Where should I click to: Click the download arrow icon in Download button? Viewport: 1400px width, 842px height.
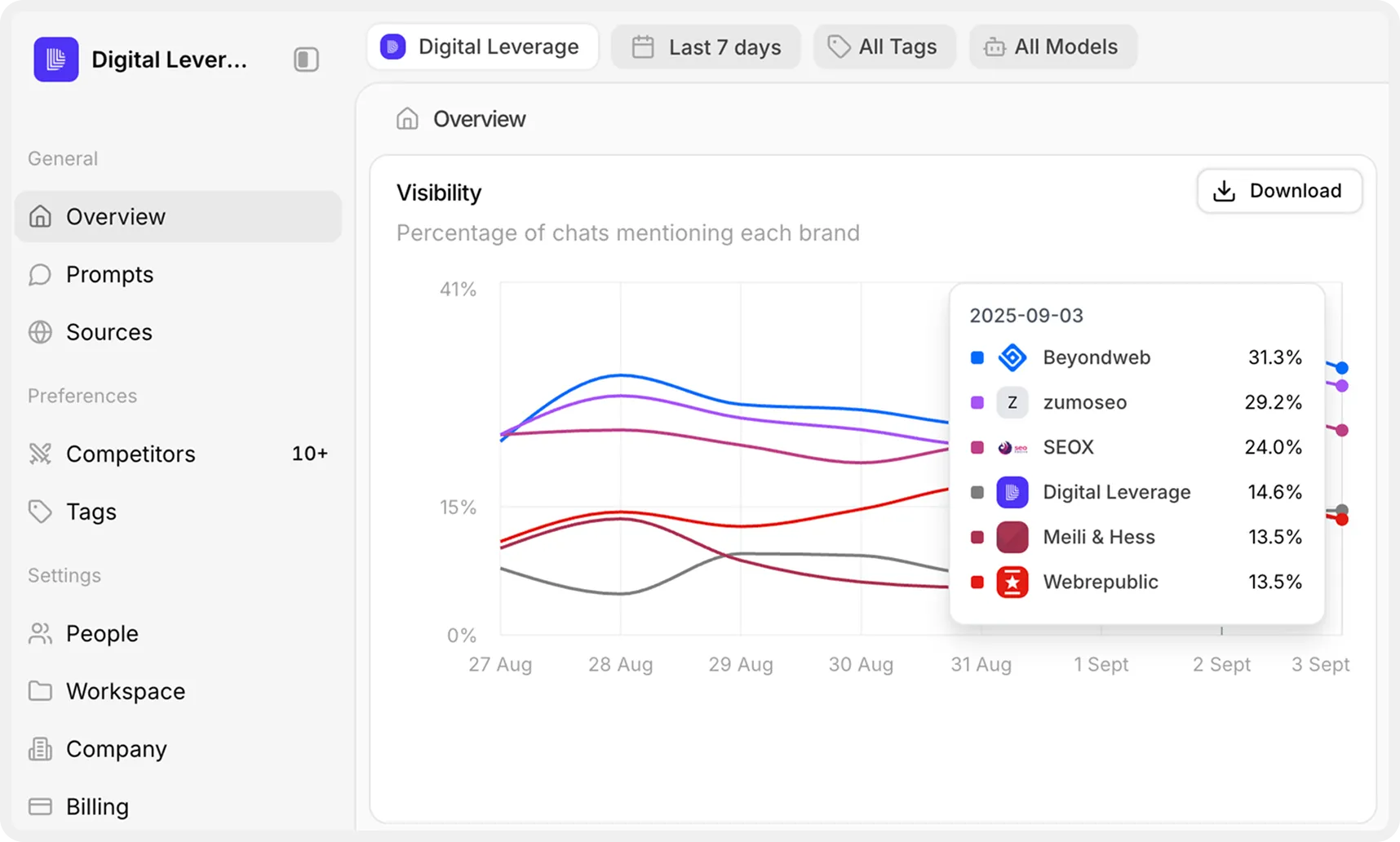1224,191
